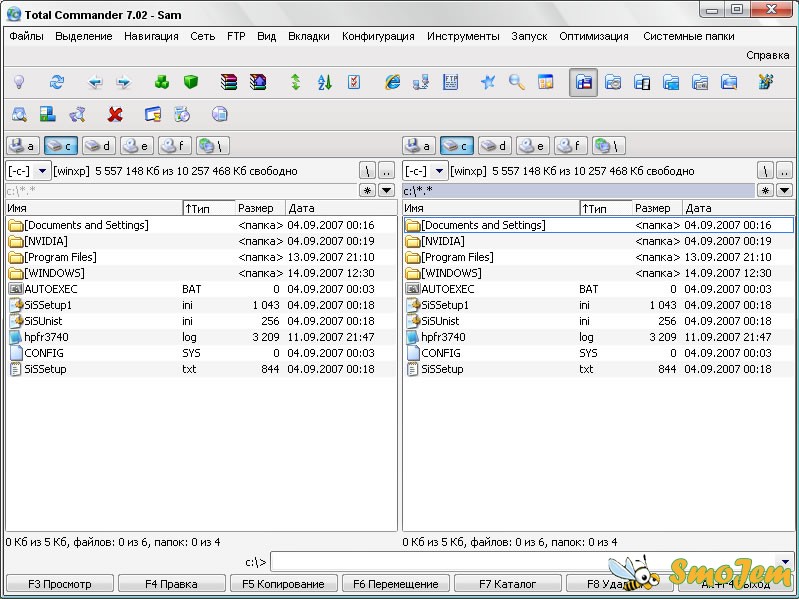Select drive c in left panel
Viewport: 799px width, 599px height.
(61, 146)
